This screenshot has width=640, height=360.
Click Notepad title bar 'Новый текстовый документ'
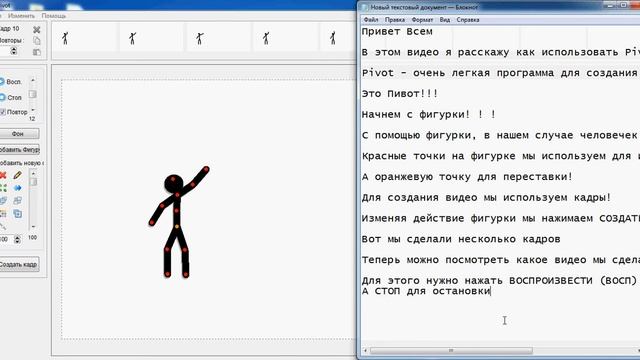[x=424, y=7]
